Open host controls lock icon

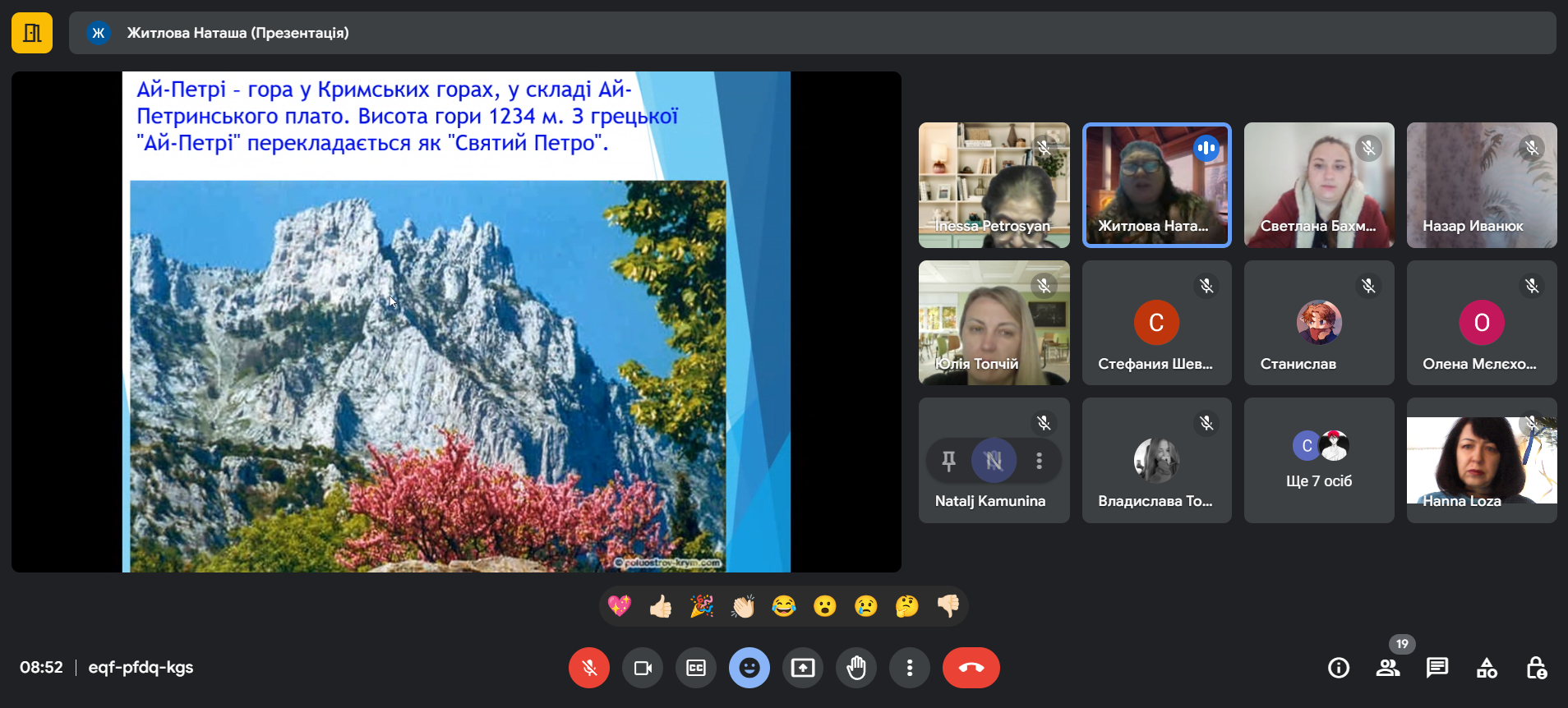[x=1536, y=668]
